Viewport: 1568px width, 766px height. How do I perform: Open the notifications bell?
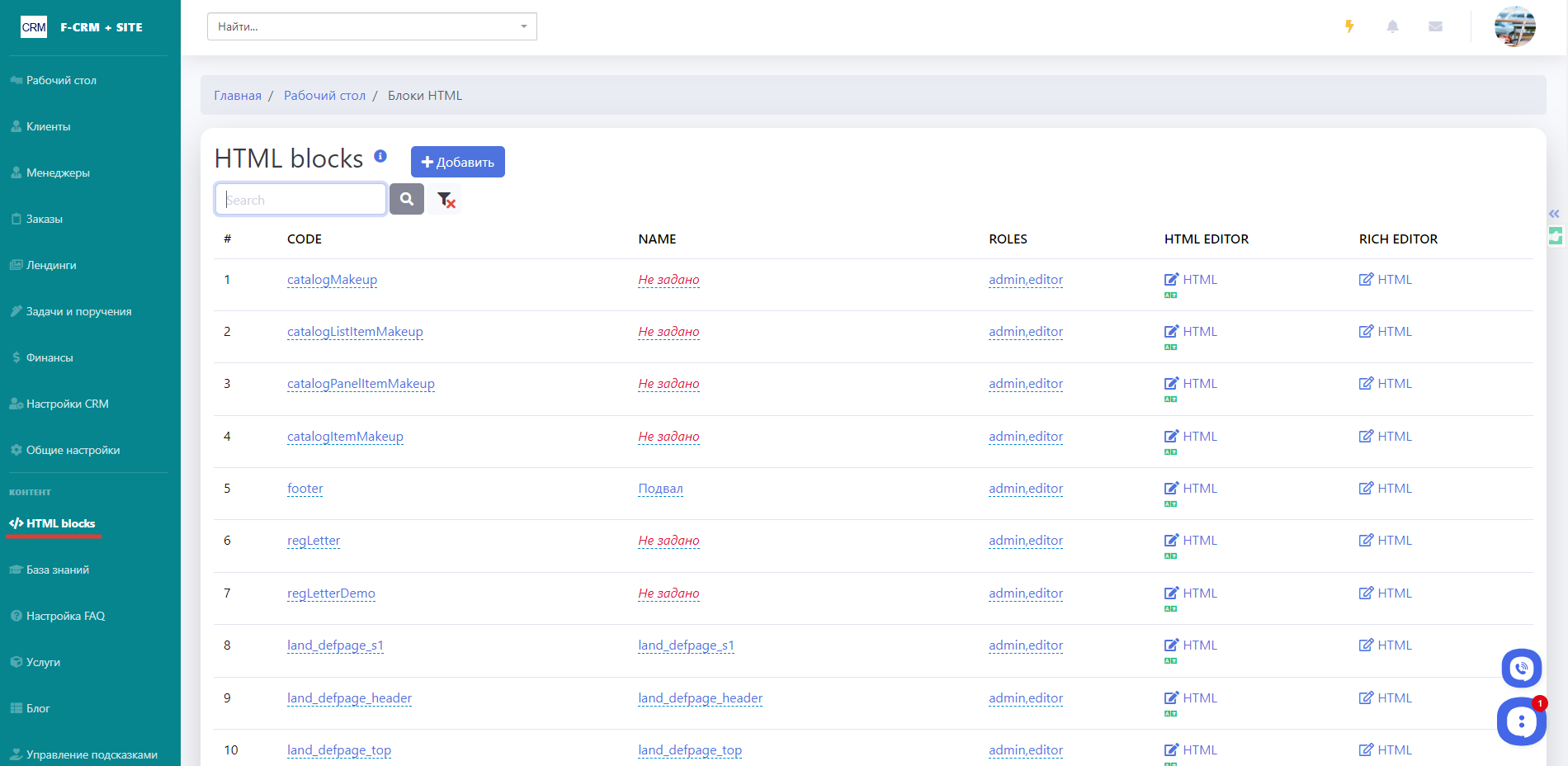1392,26
